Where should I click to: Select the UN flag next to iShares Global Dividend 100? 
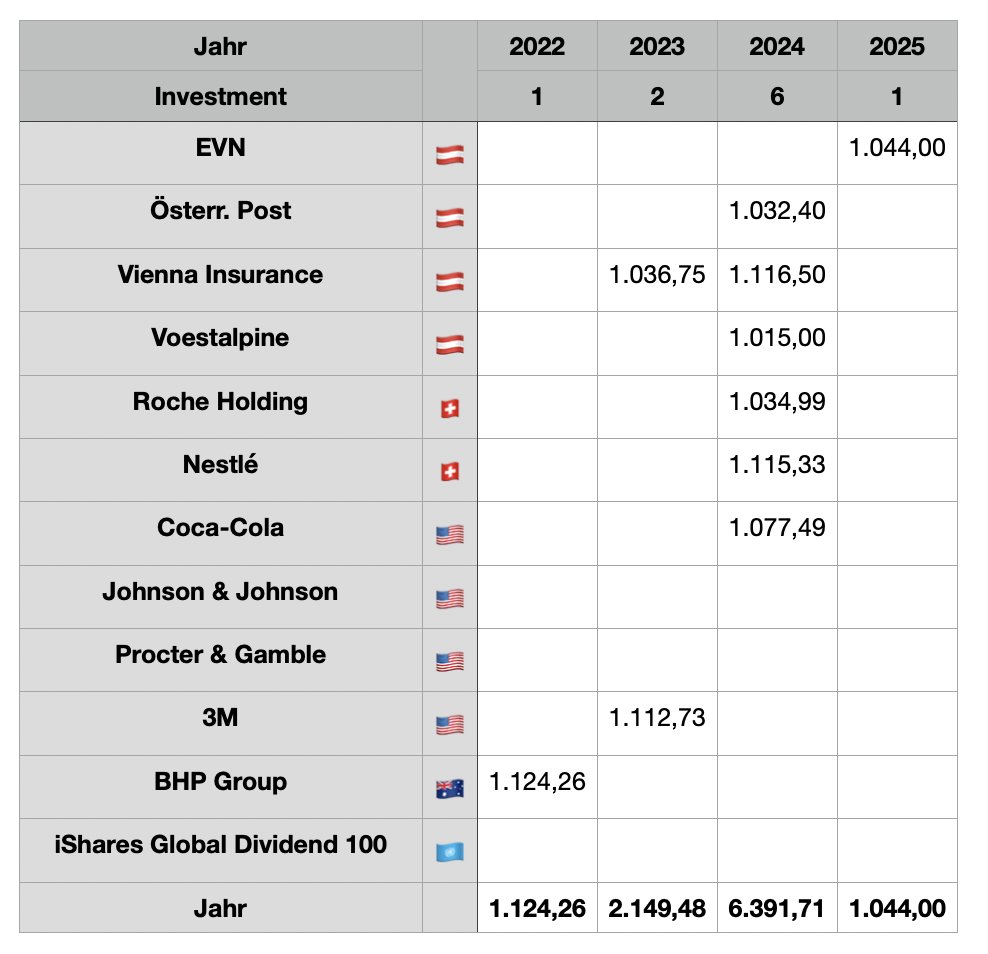click(x=449, y=852)
